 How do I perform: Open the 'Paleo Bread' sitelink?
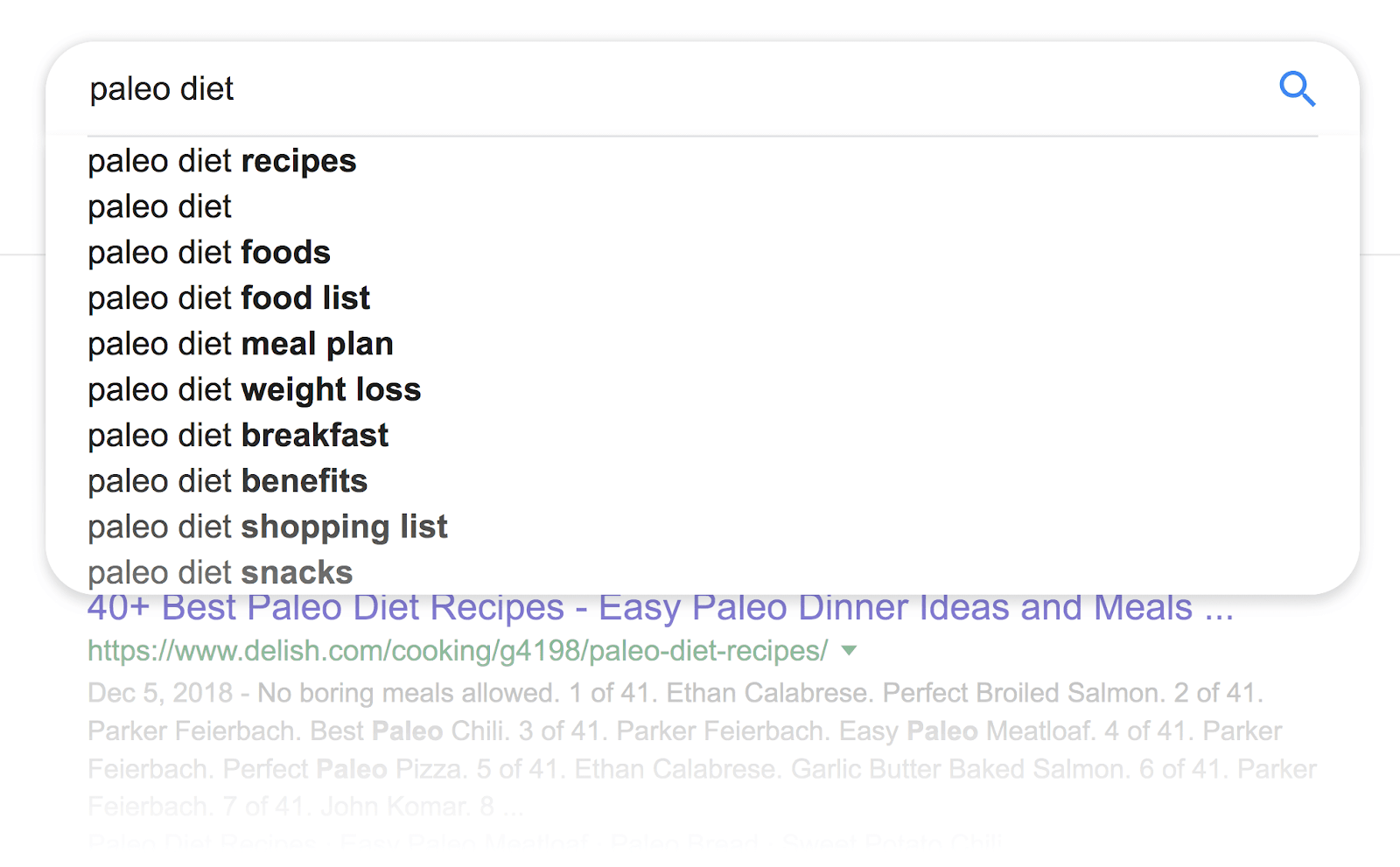[x=684, y=843]
